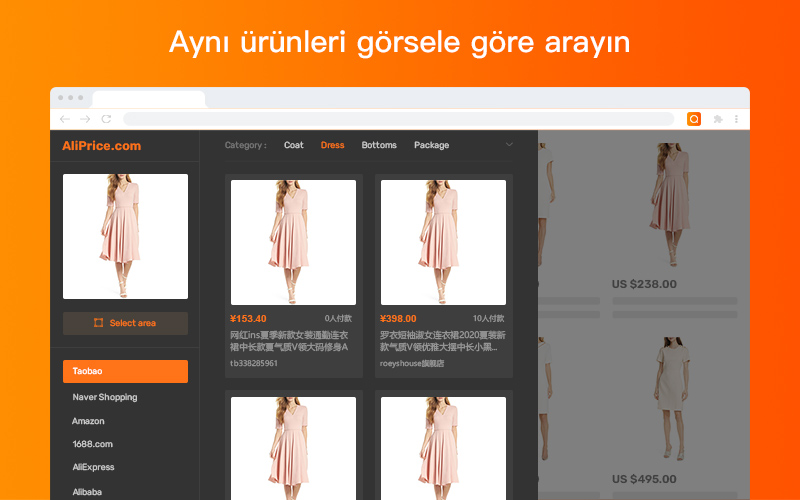Image resolution: width=800 pixels, height=500 pixels.
Task: Choose AliExpress as search source
Action: [93, 467]
